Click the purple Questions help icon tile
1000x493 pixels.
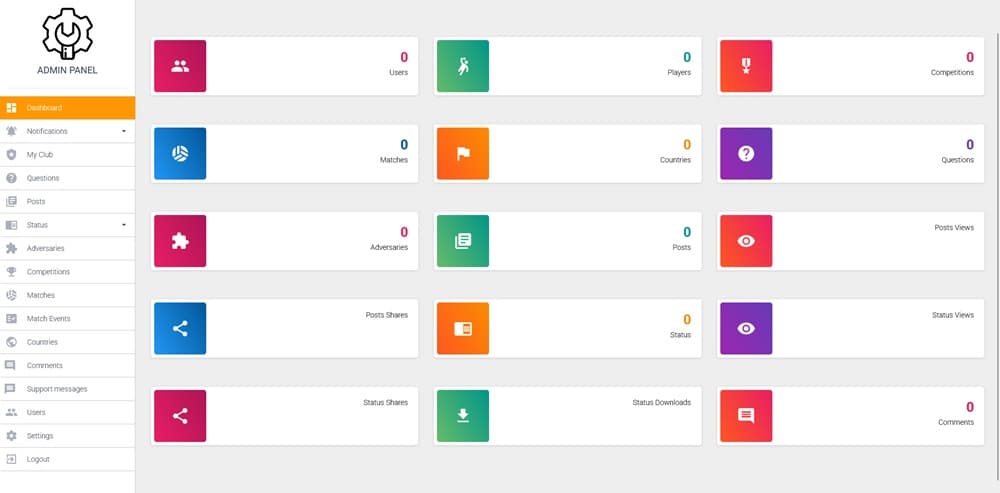[x=746, y=154]
